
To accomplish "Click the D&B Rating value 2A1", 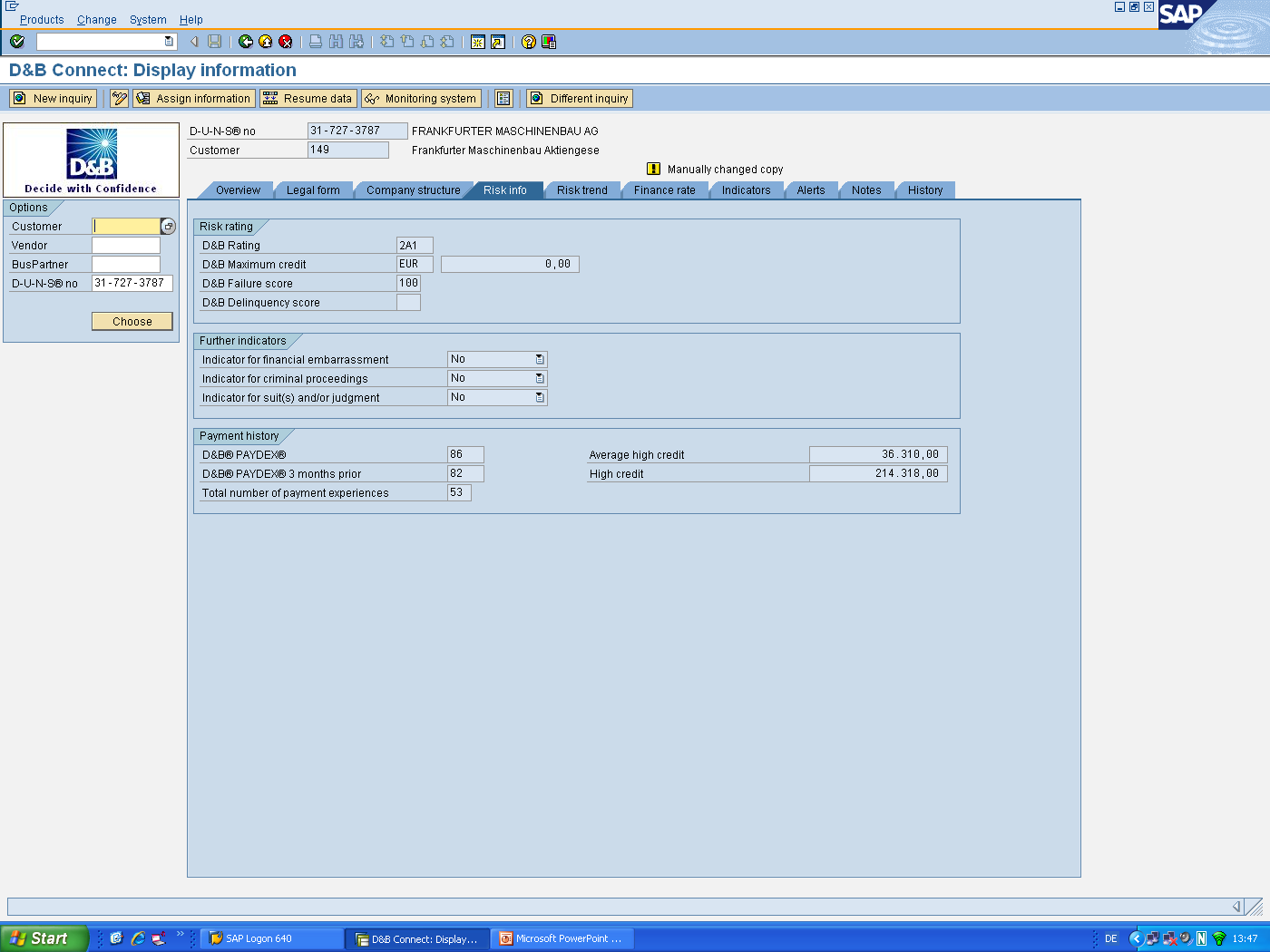I will tap(415, 246).
